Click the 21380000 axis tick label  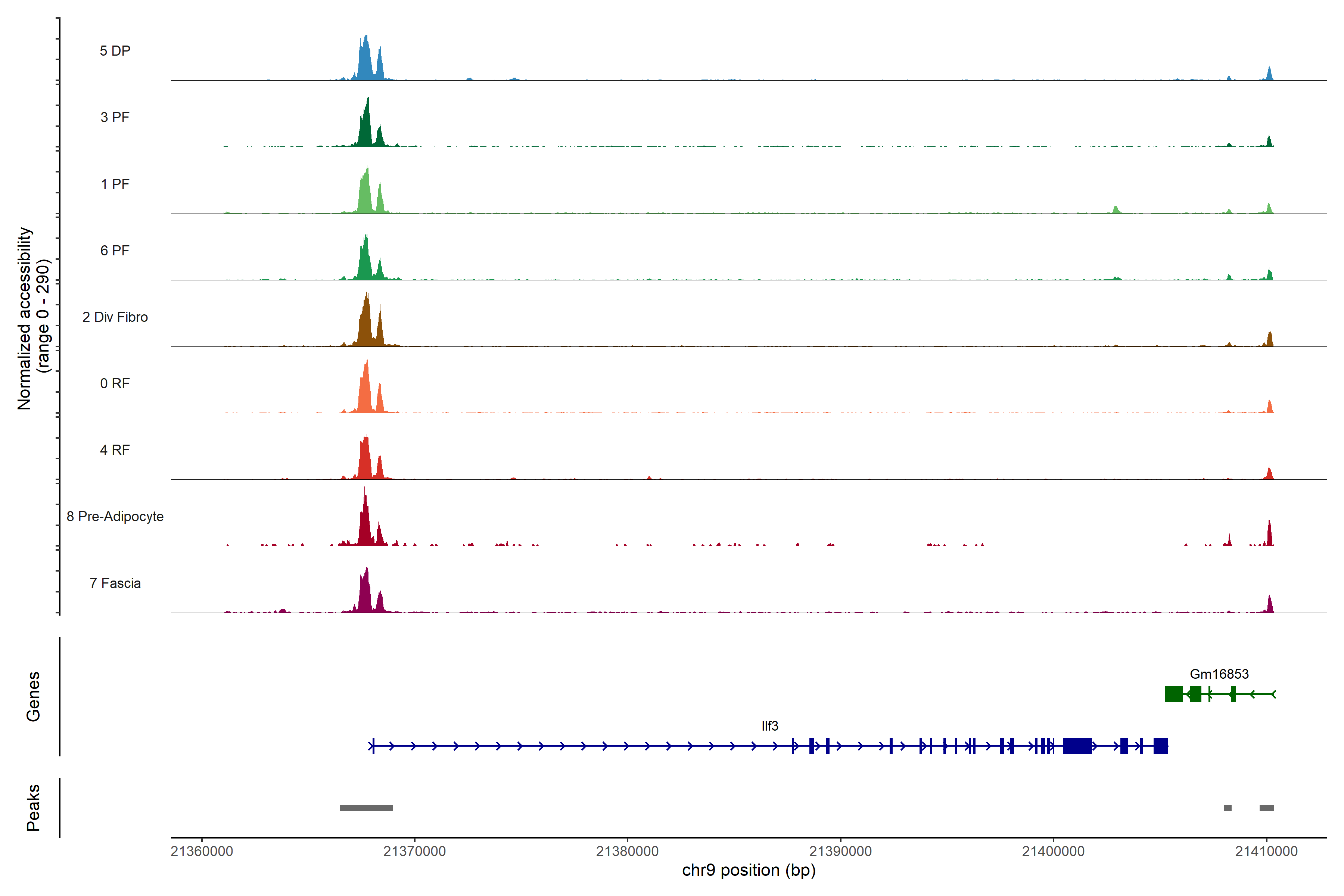click(x=627, y=851)
